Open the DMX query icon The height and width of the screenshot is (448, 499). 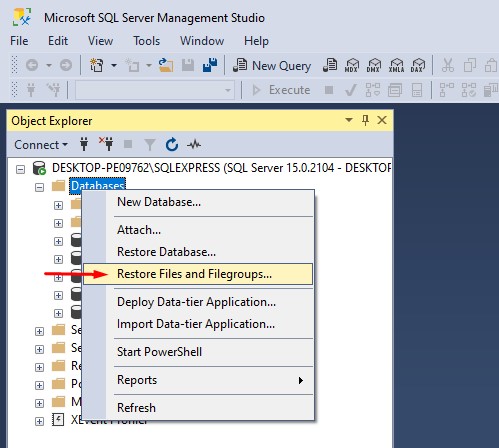click(373, 65)
